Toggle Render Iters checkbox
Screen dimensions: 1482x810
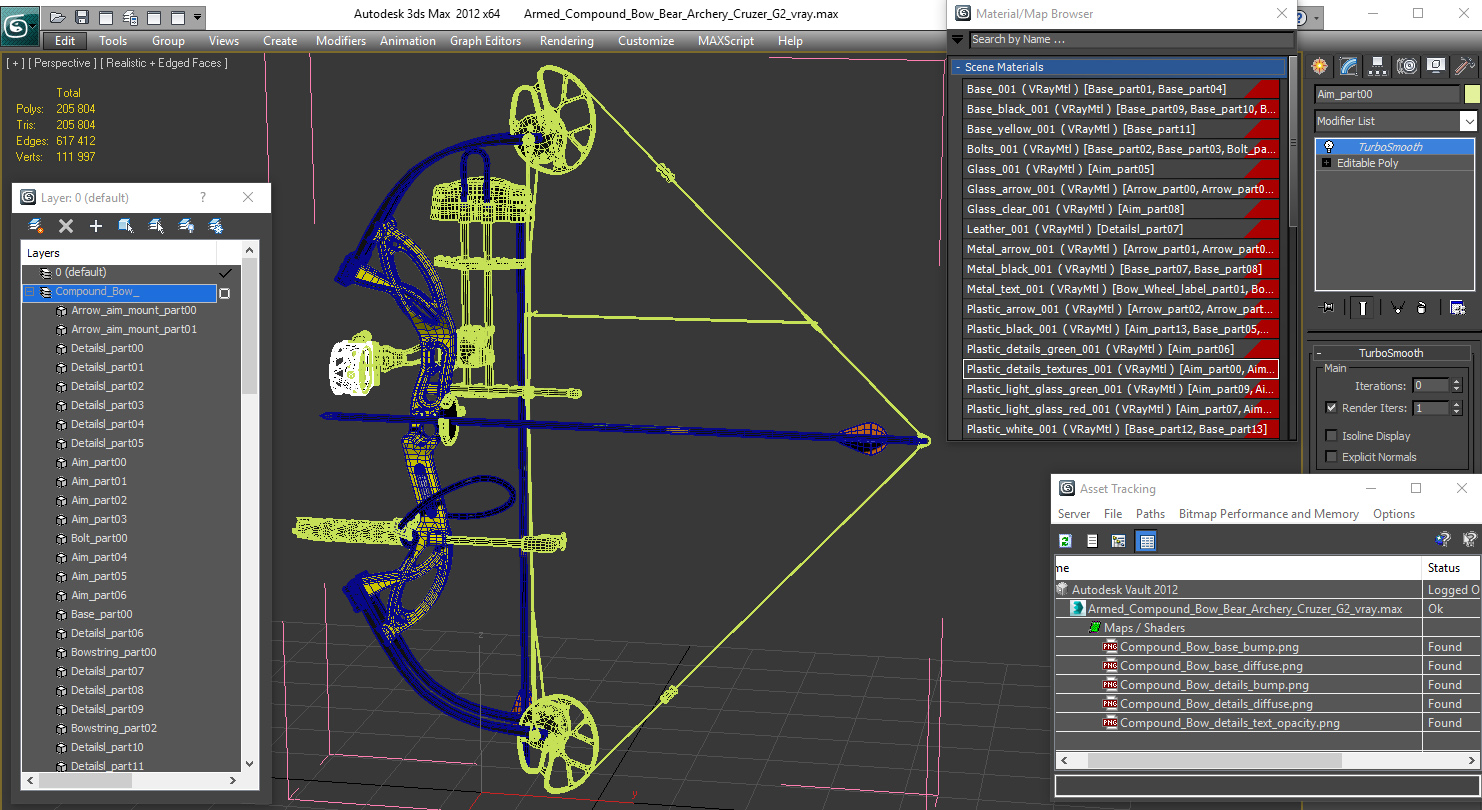click(1331, 408)
